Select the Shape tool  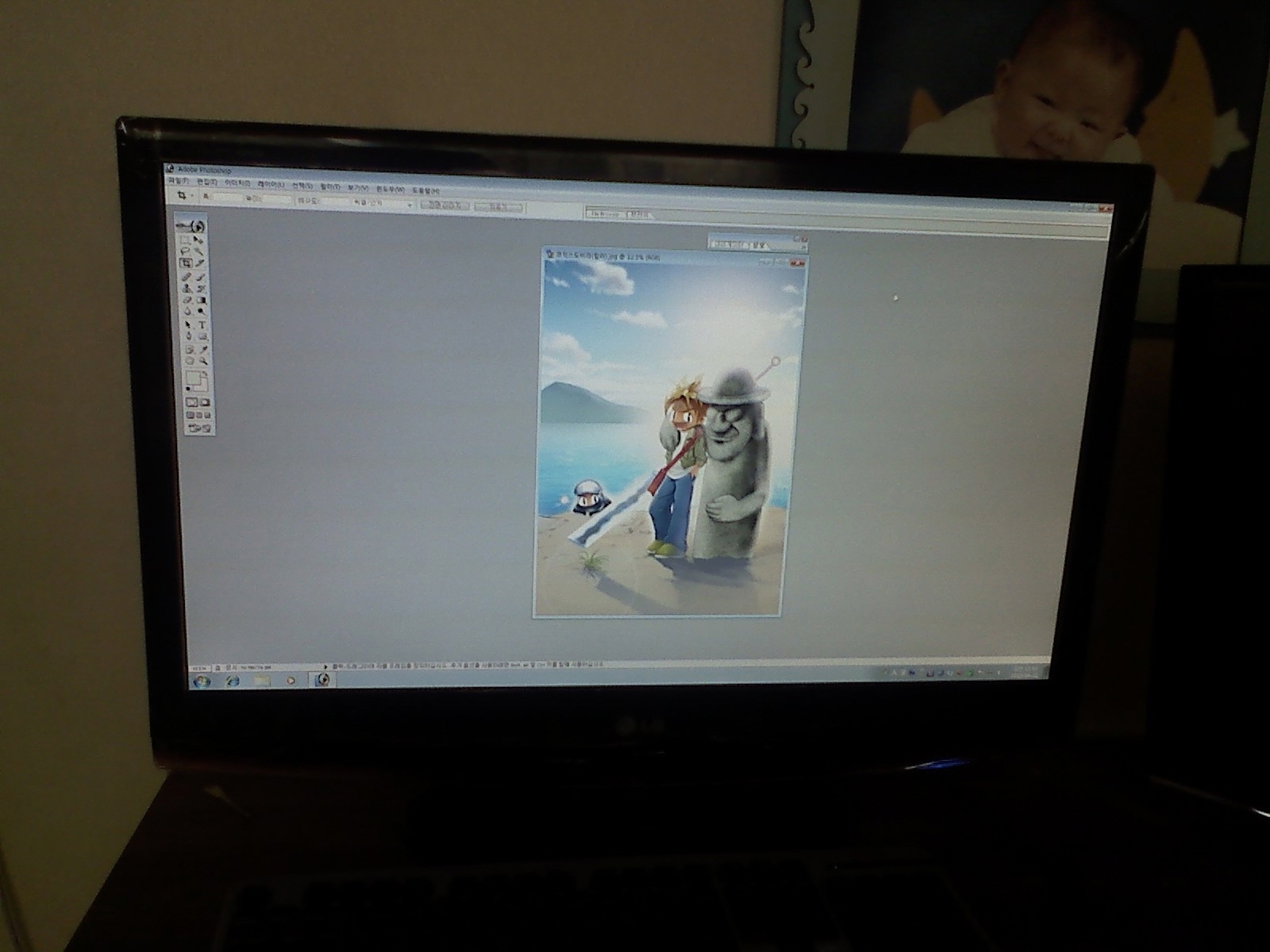tap(202, 336)
